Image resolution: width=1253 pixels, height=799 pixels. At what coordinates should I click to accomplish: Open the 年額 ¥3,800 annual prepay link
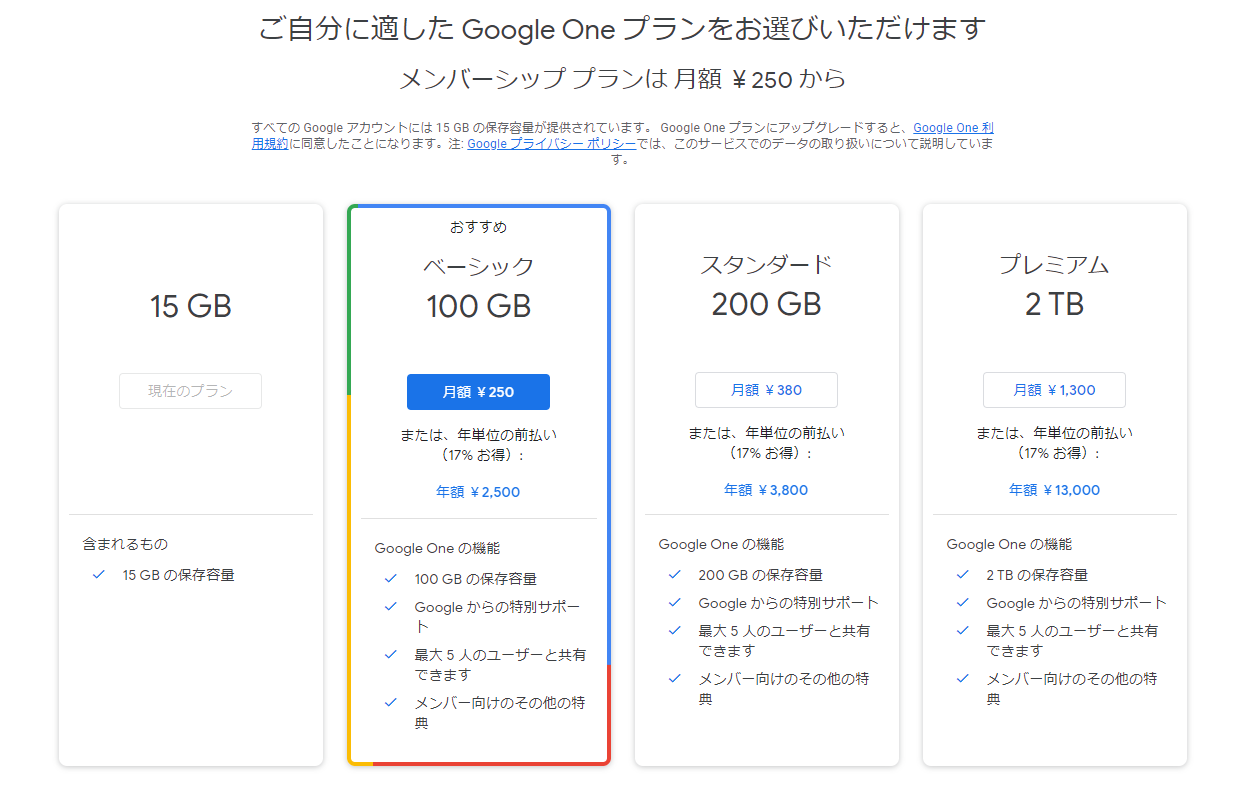coord(766,490)
